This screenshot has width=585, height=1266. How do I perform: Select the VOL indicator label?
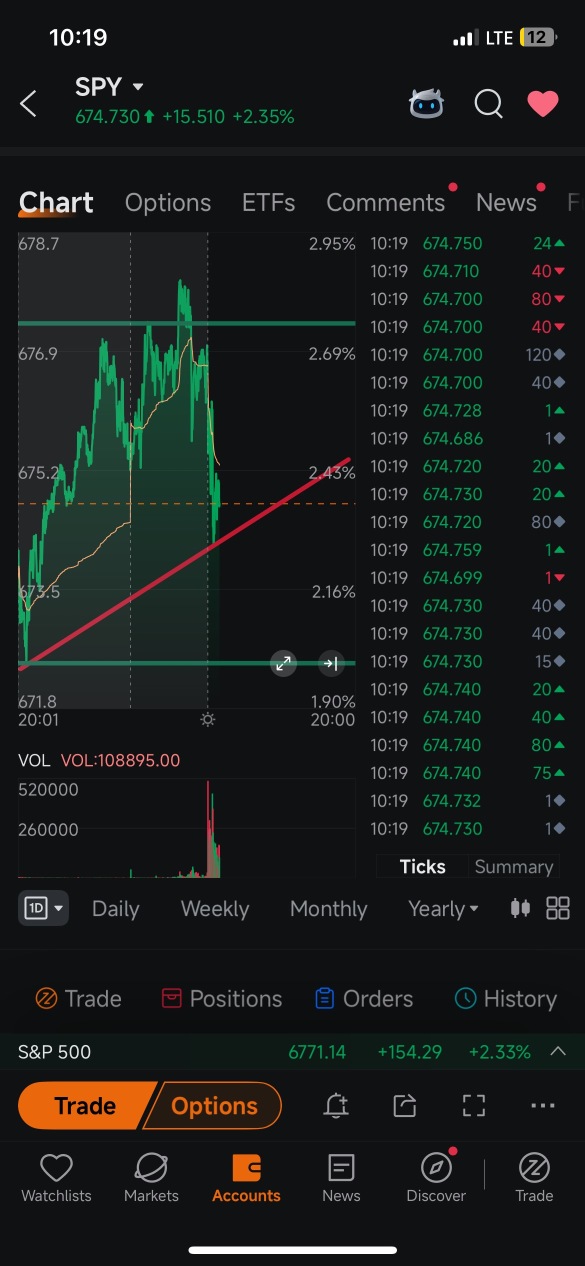(x=34, y=760)
